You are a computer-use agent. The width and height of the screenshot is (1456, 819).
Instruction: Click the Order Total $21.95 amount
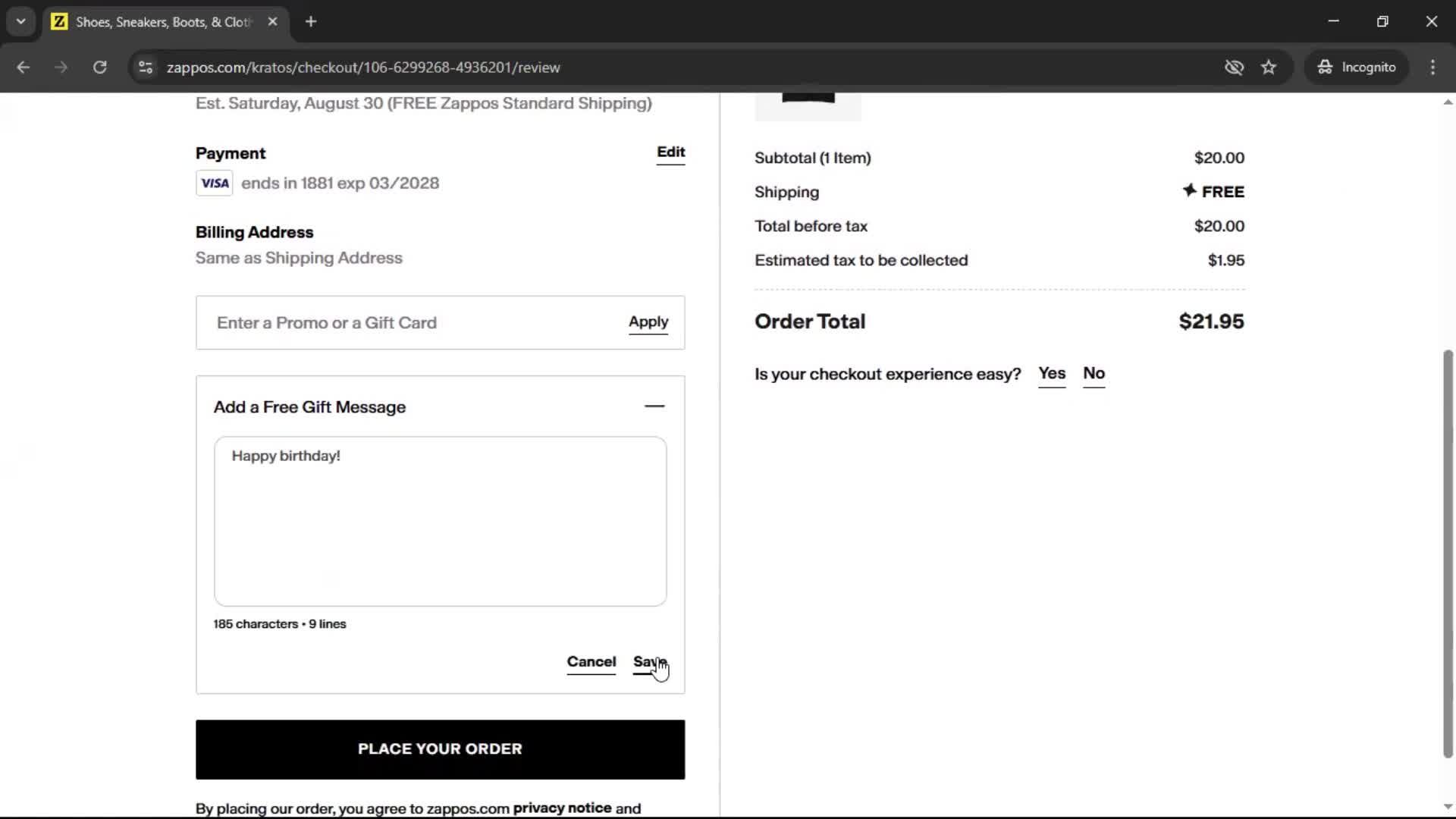click(x=1211, y=322)
